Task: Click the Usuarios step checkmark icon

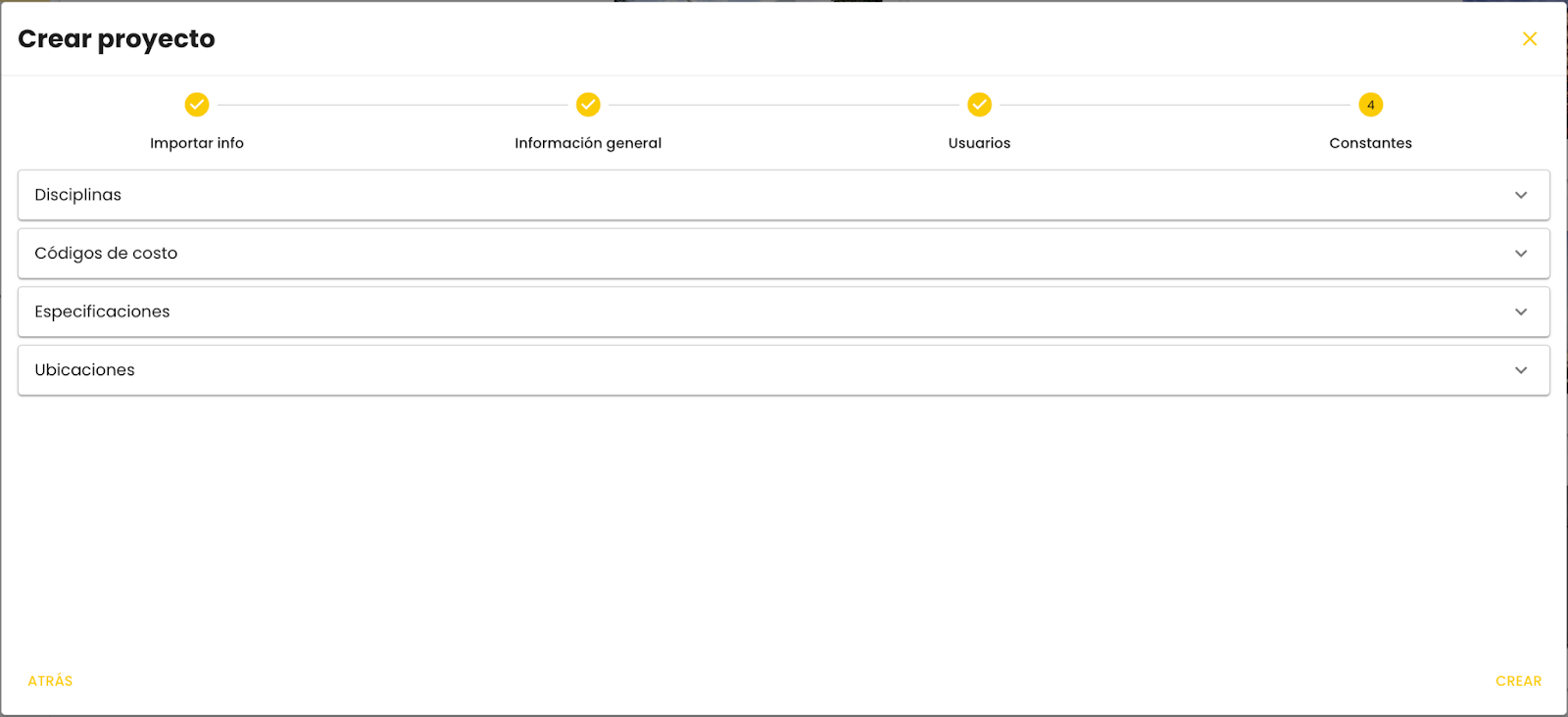Action: click(979, 105)
